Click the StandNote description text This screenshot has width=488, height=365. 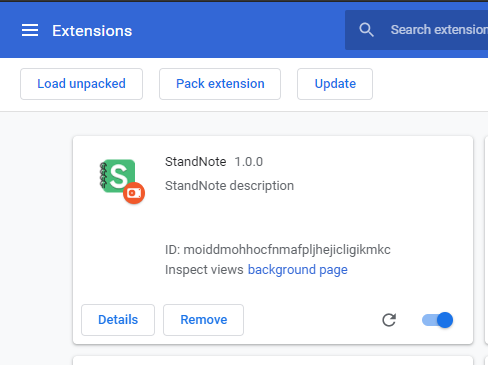[229, 186]
